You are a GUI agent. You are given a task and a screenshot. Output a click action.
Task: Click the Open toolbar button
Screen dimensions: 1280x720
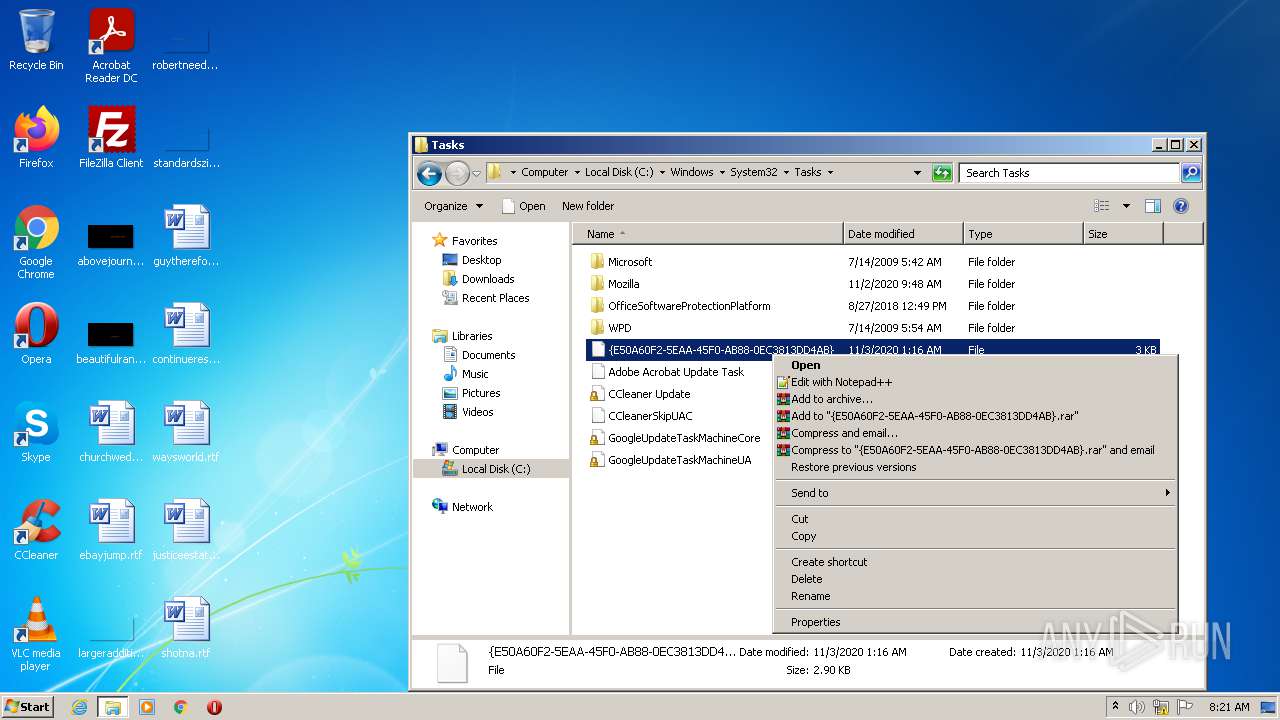[524, 206]
